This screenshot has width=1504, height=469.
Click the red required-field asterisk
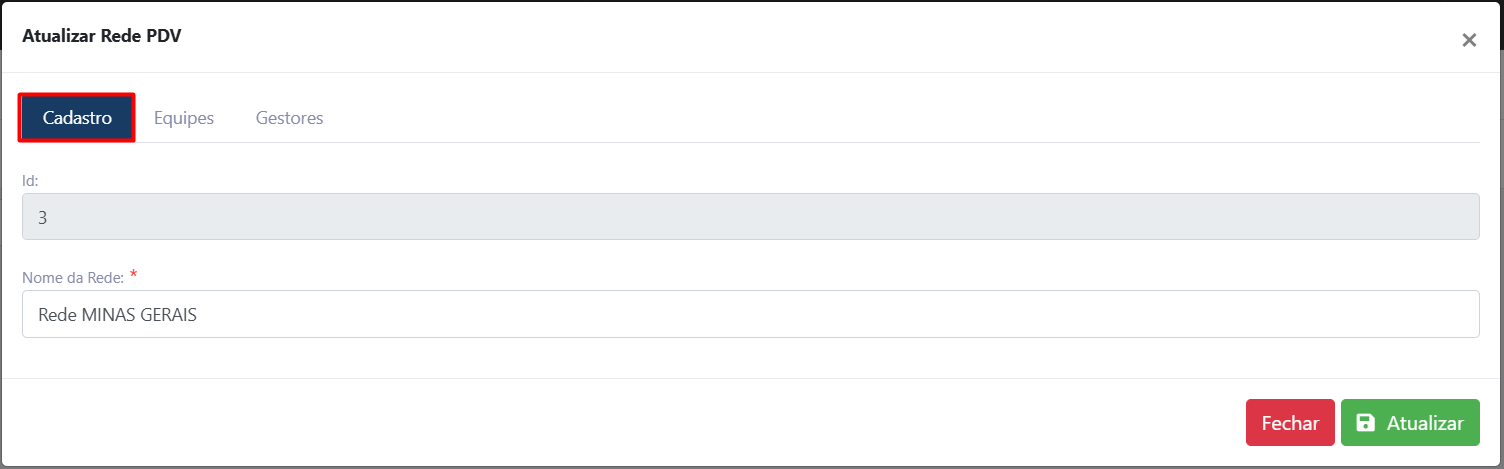(133, 275)
